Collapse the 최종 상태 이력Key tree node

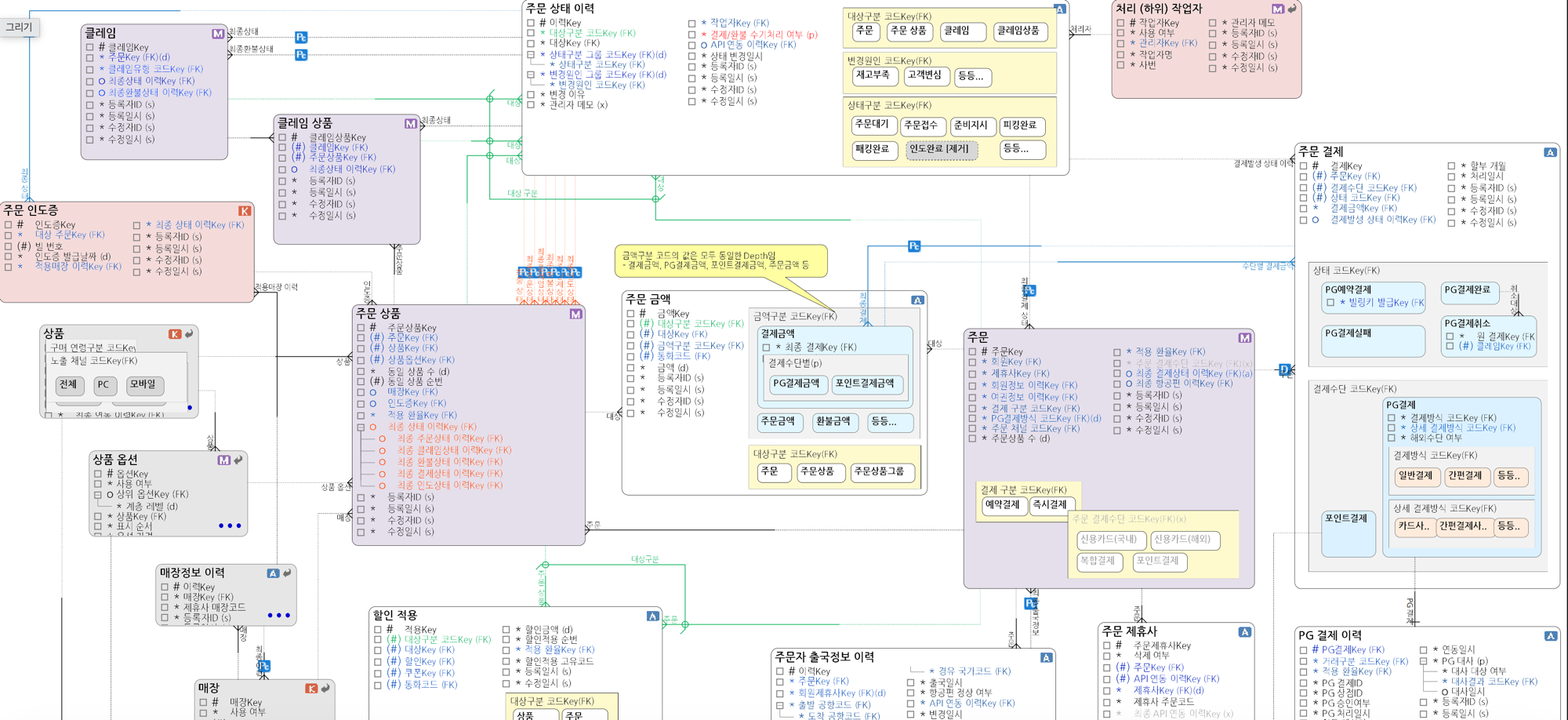pos(361,427)
